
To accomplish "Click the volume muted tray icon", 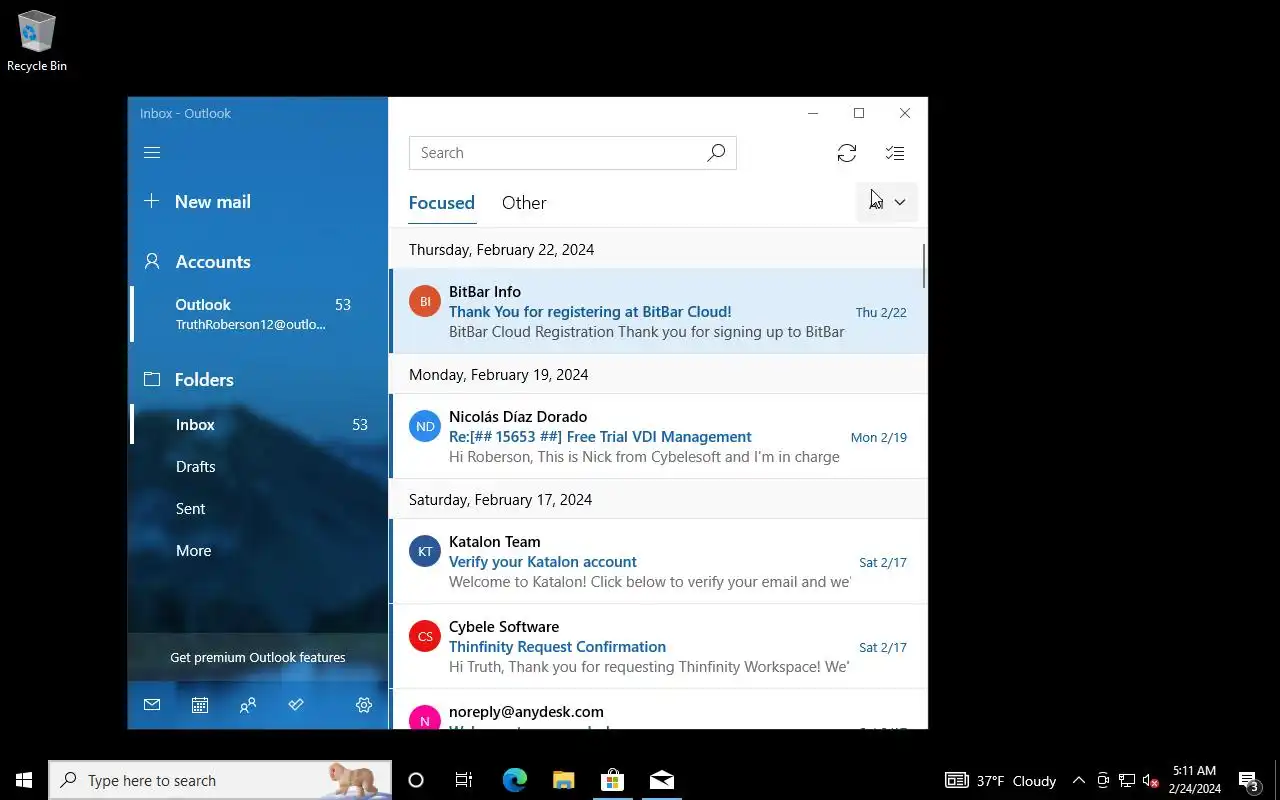I will (x=1150, y=780).
